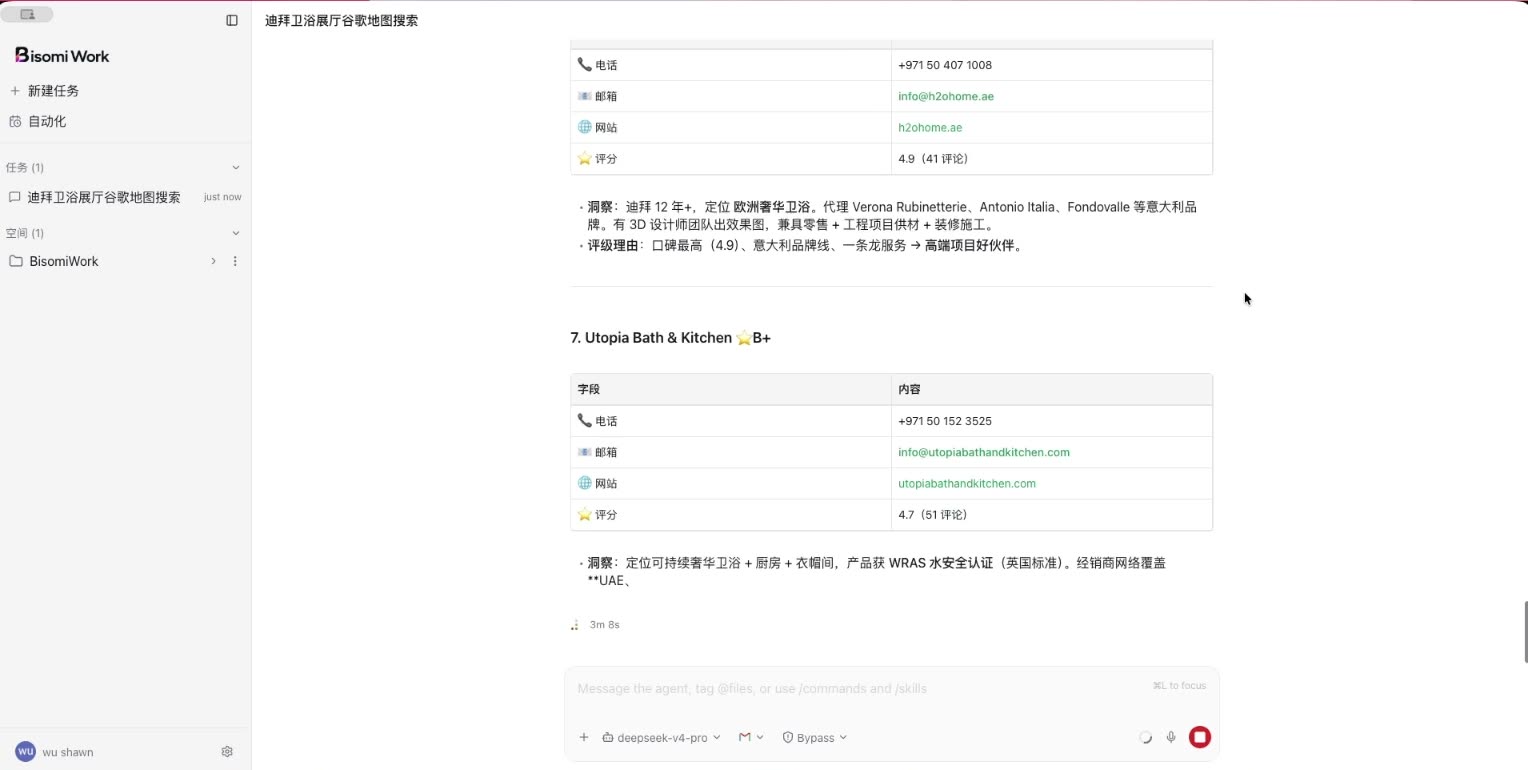The height and width of the screenshot is (770, 1528).
Task: Open the info@h2ohome.ae email link
Action: [x=946, y=96]
